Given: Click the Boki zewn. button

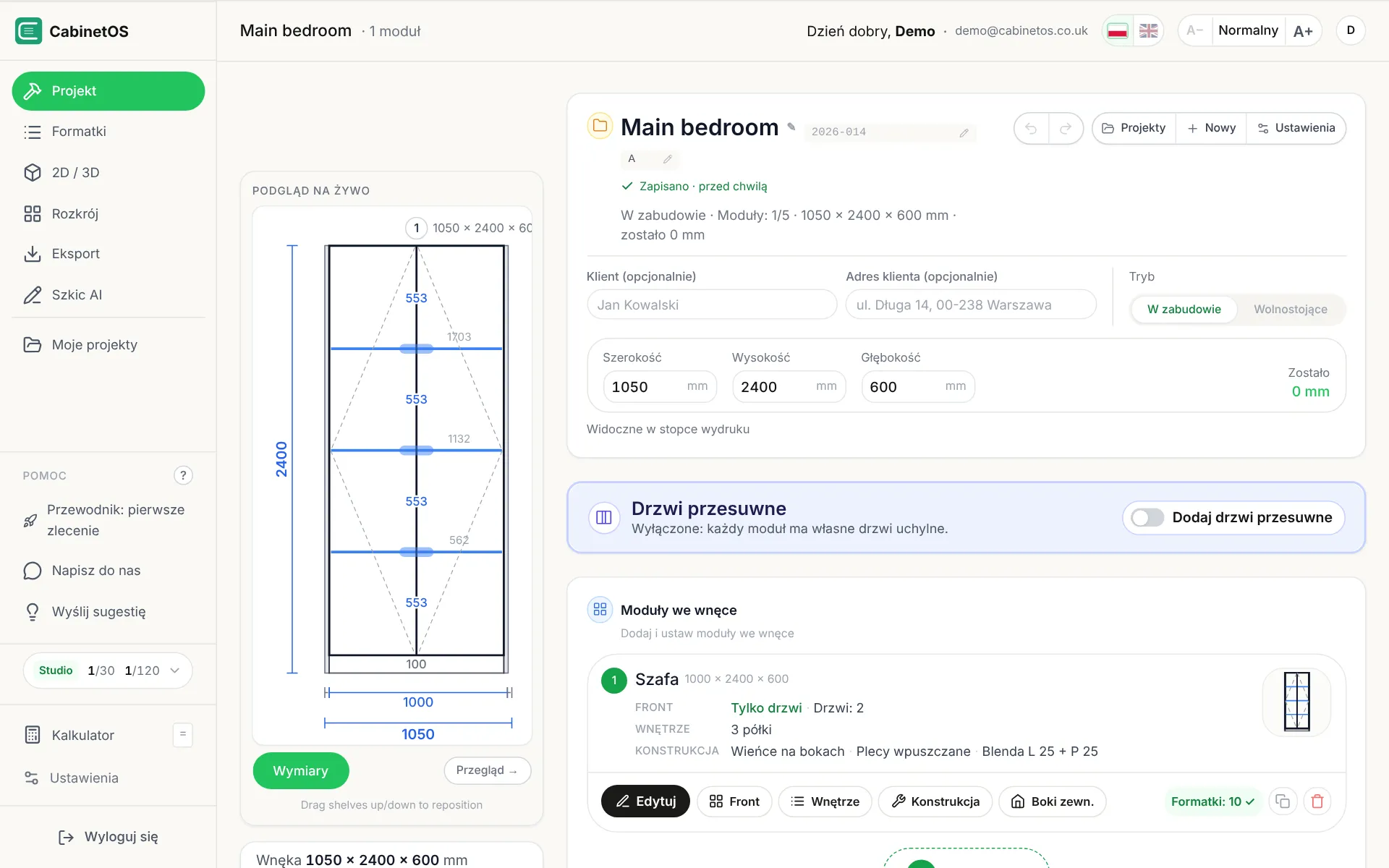Looking at the screenshot, I should [1053, 801].
